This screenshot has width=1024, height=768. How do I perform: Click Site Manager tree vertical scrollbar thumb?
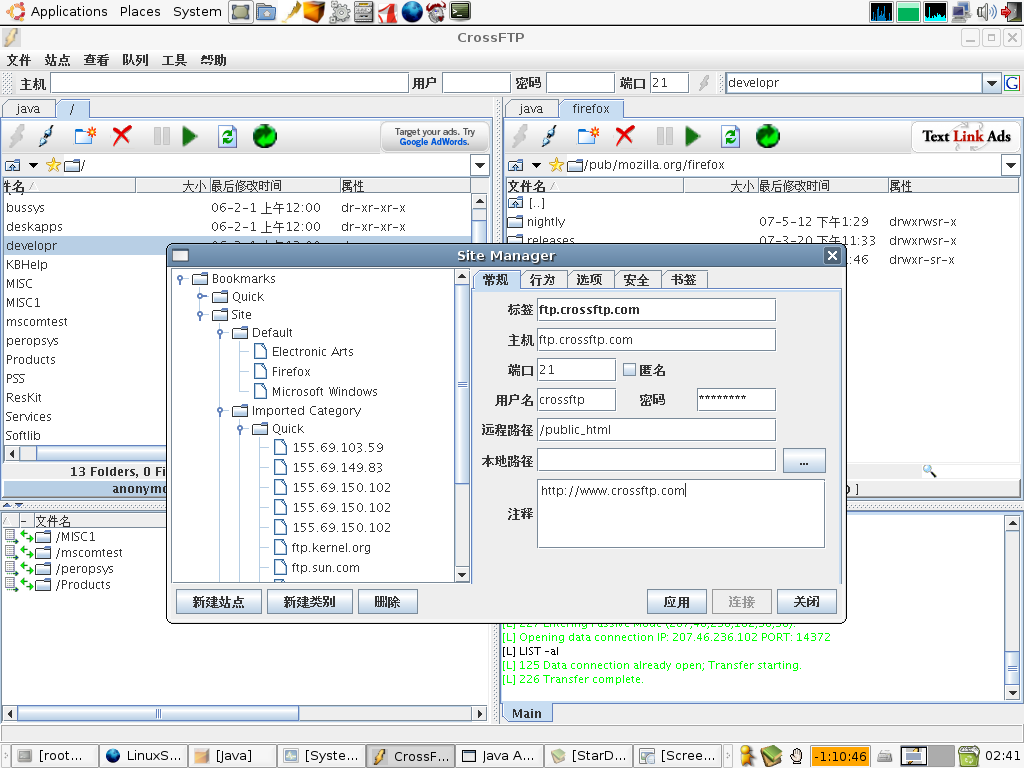coord(462,384)
